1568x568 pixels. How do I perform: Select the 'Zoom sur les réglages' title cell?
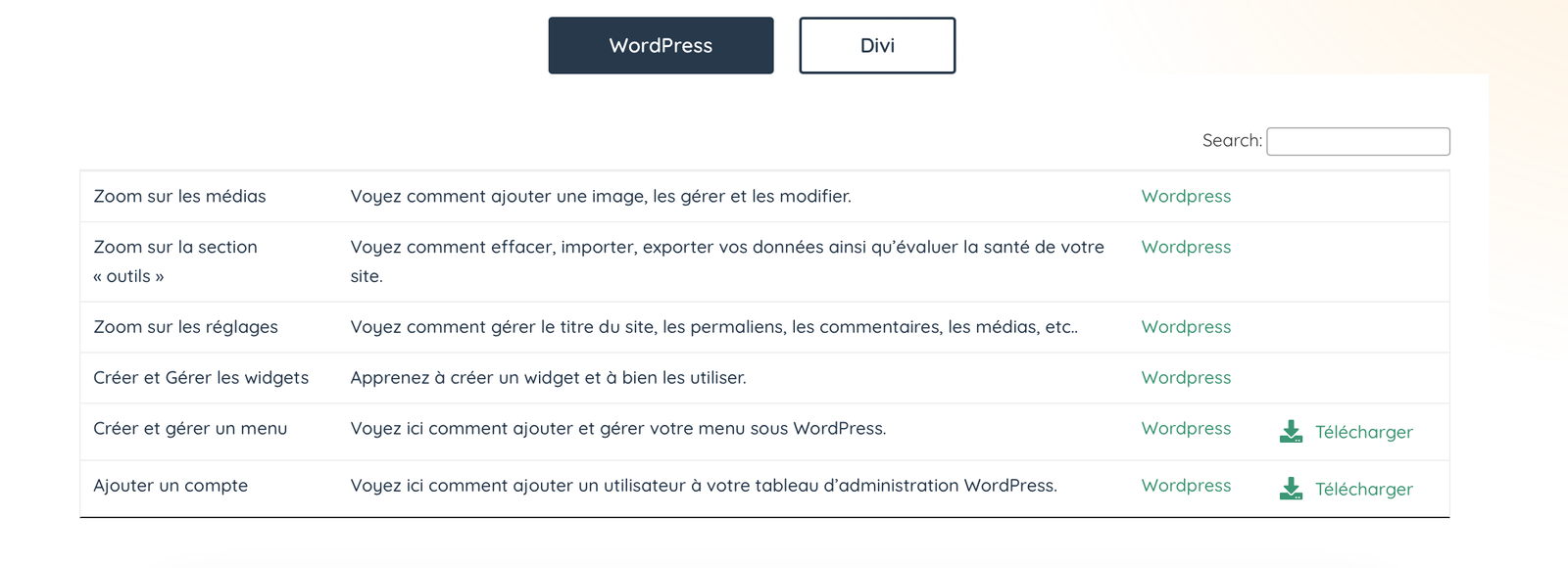click(185, 327)
